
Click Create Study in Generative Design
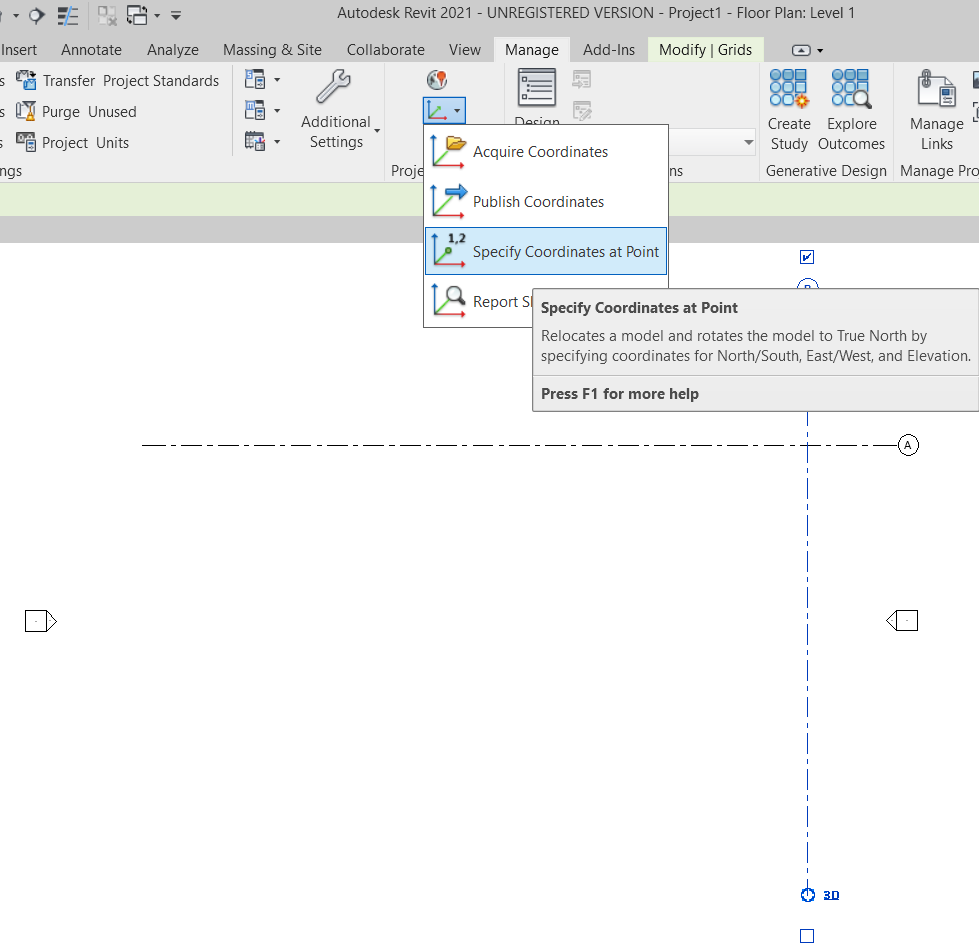789,110
